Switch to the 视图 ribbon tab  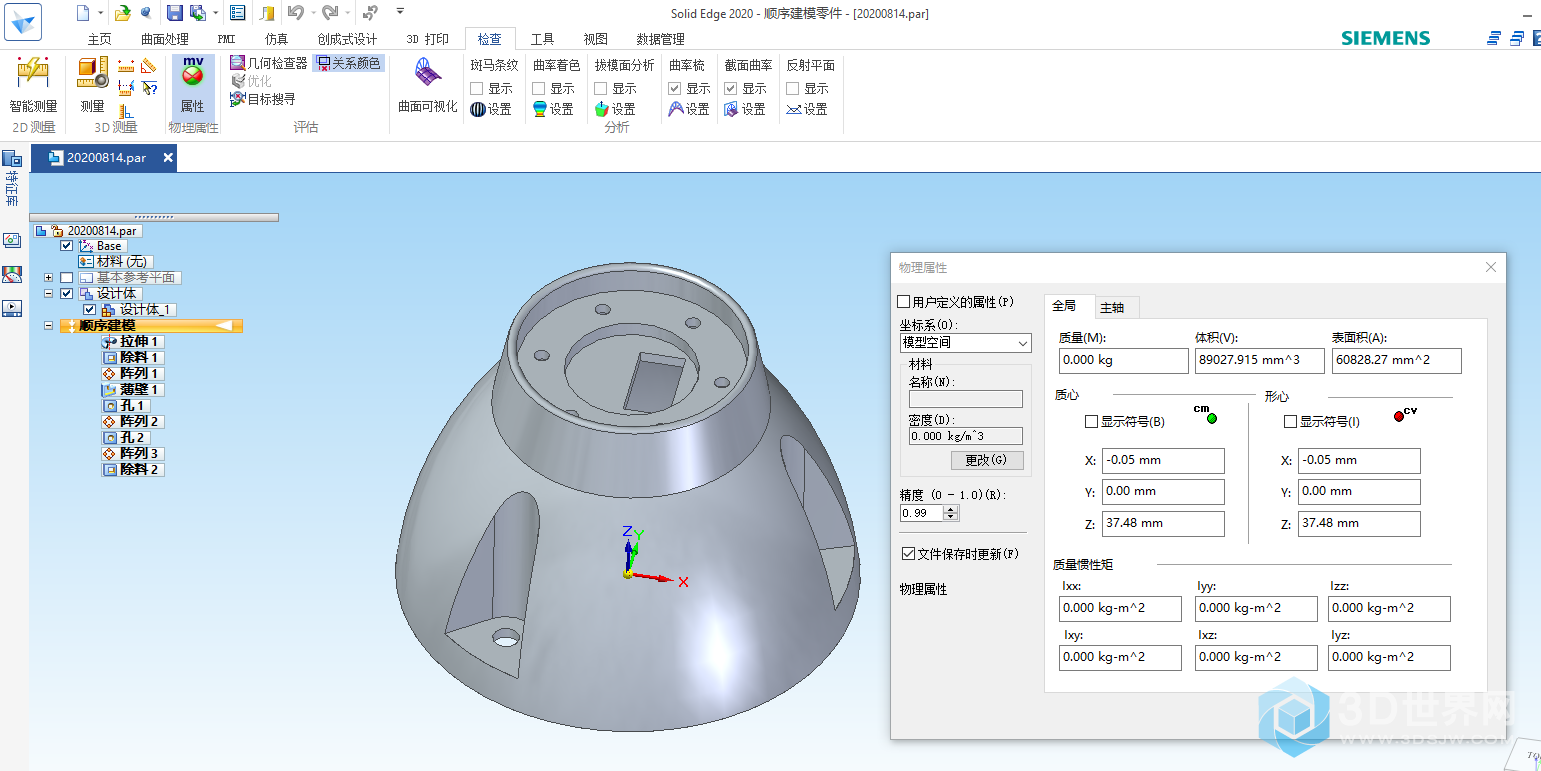(595, 39)
